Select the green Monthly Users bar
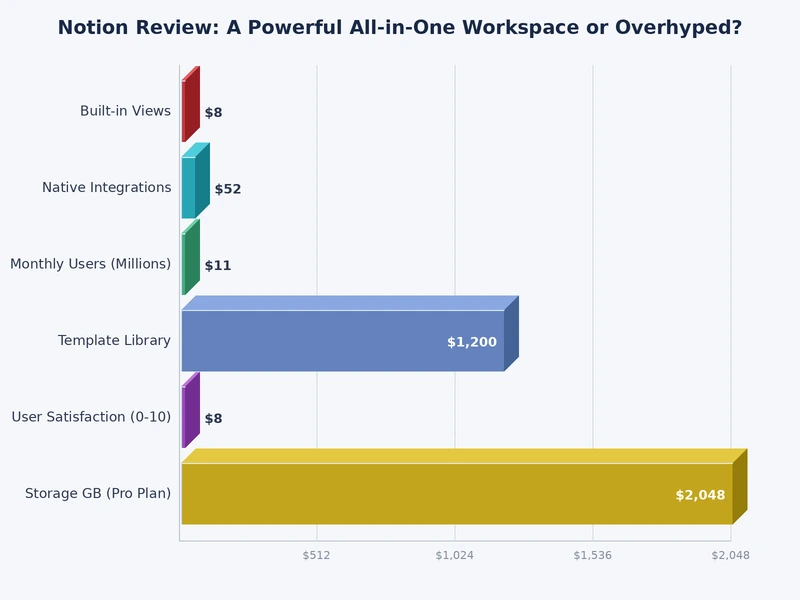The width and height of the screenshot is (800, 600). point(191,257)
